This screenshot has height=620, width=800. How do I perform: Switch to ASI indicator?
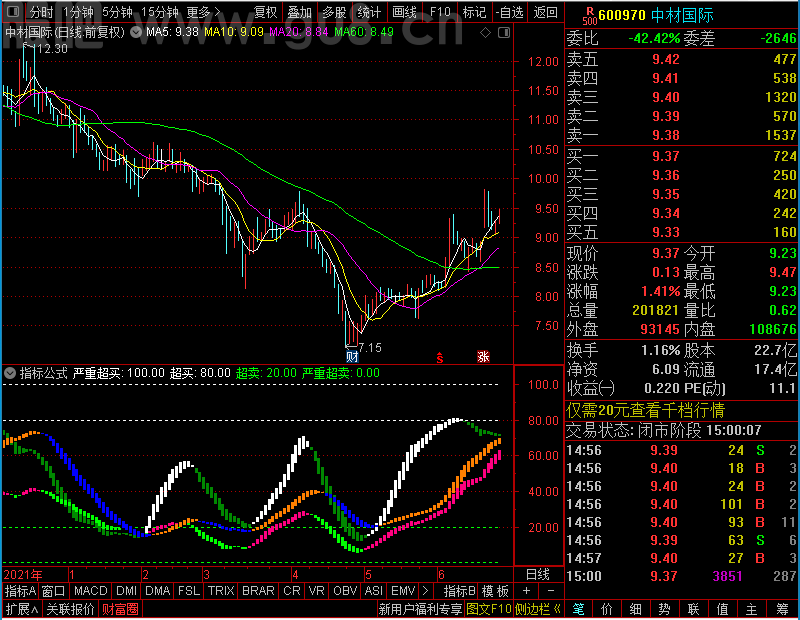[374, 591]
